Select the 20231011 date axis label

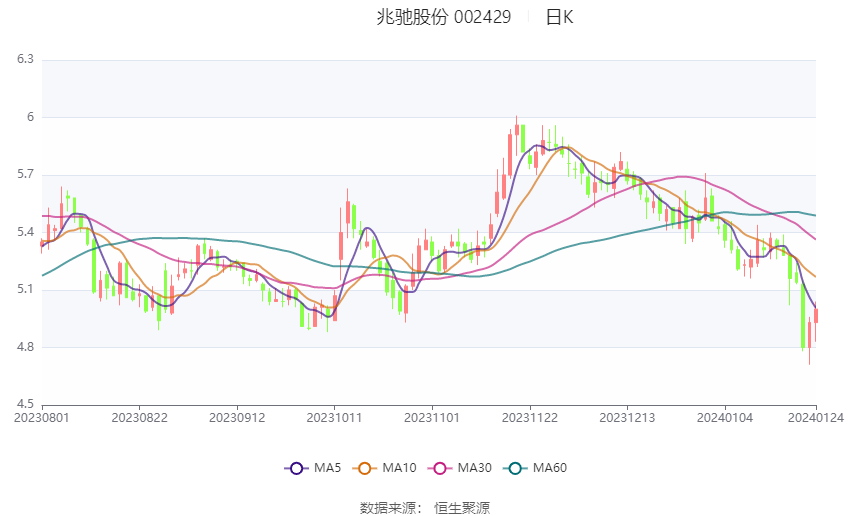[334, 418]
